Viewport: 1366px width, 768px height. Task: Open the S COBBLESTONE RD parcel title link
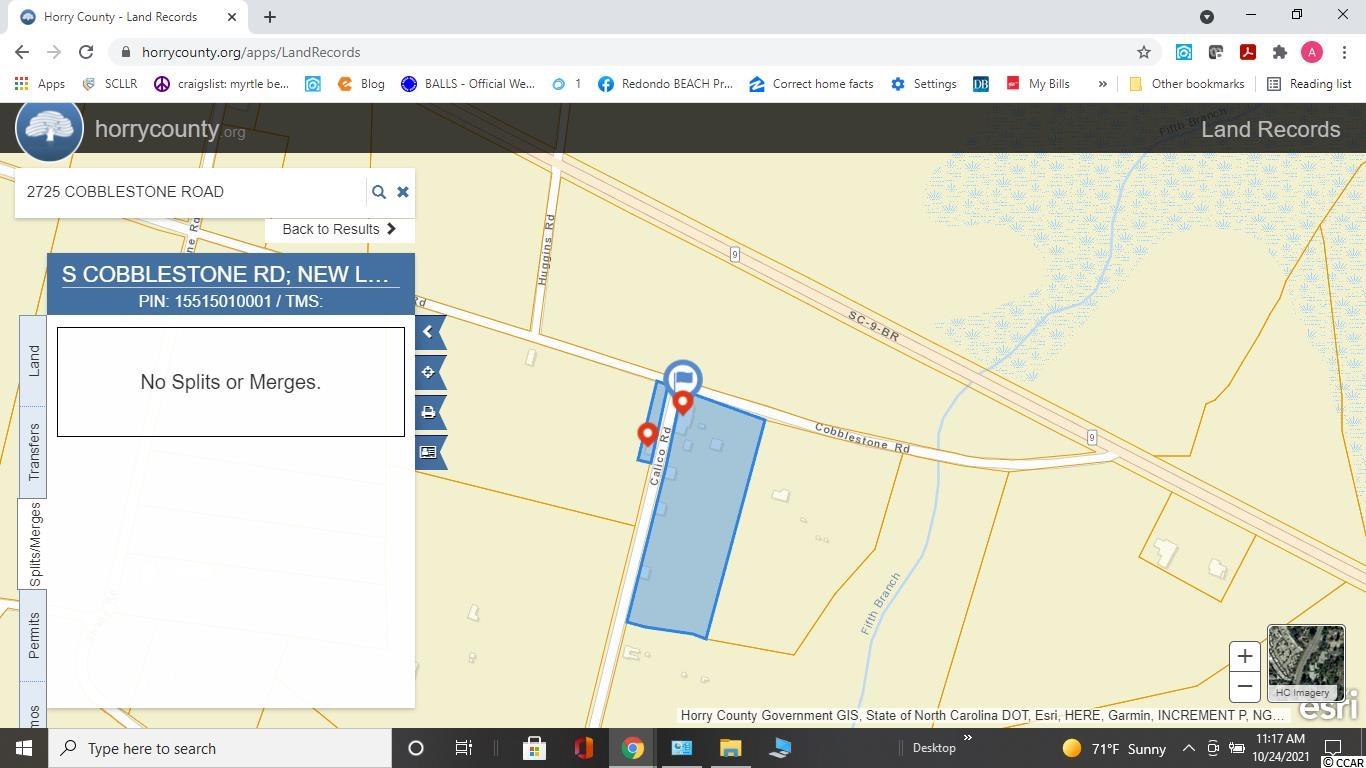pos(225,274)
